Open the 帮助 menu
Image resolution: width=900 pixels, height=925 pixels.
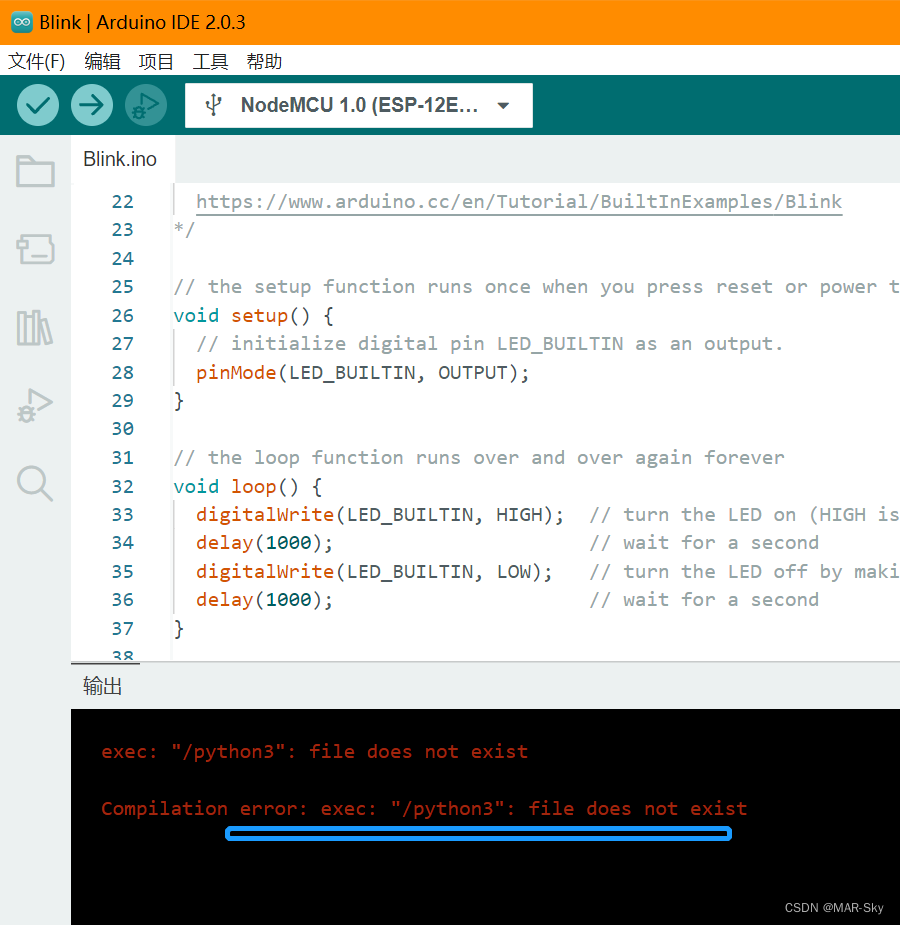coord(264,61)
